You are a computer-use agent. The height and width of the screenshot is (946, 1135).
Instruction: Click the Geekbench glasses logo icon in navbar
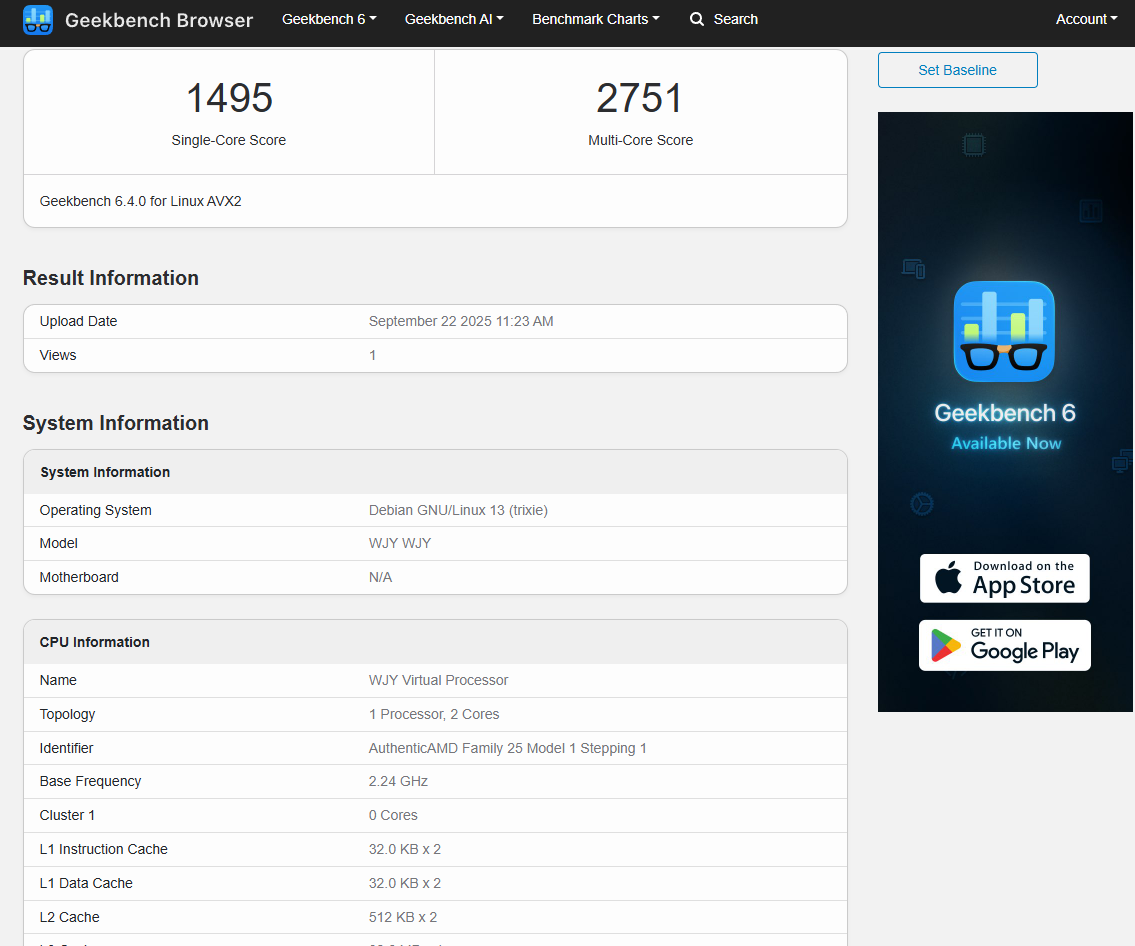[x=38, y=20]
